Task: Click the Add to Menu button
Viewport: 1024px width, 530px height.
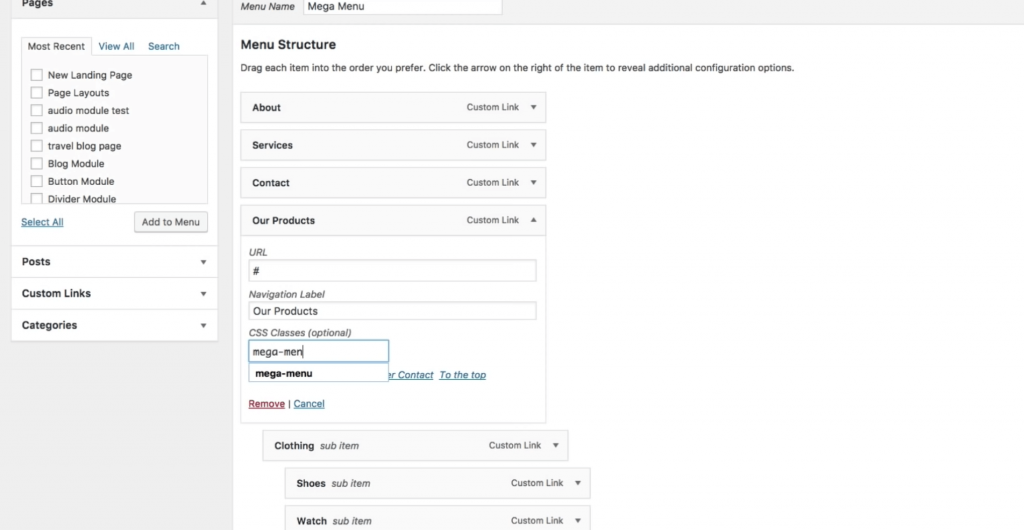Action: [171, 222]
